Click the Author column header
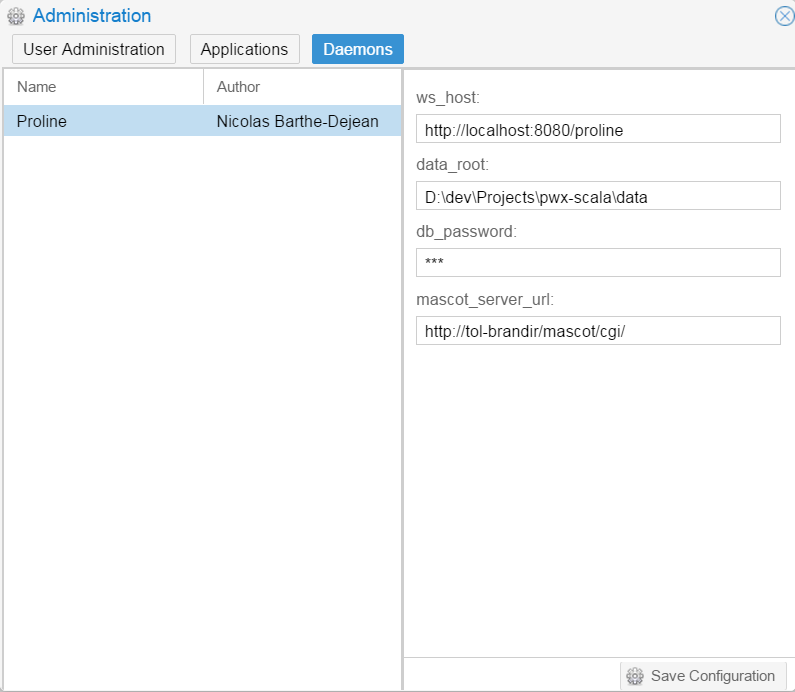The width and height of the screenshot is (795, 692). pos(302,87)
